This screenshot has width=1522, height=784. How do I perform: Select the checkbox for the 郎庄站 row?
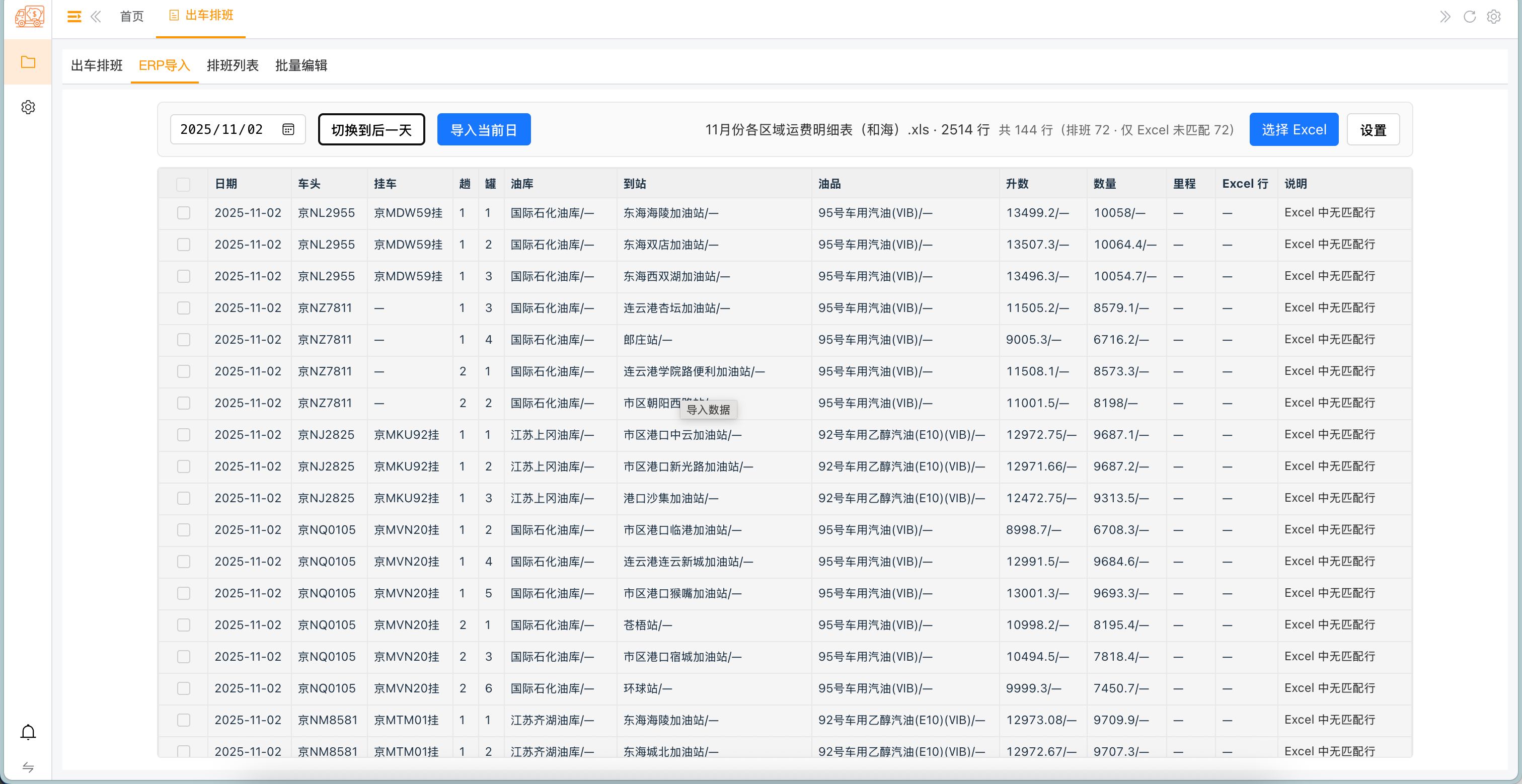(184, 340)
